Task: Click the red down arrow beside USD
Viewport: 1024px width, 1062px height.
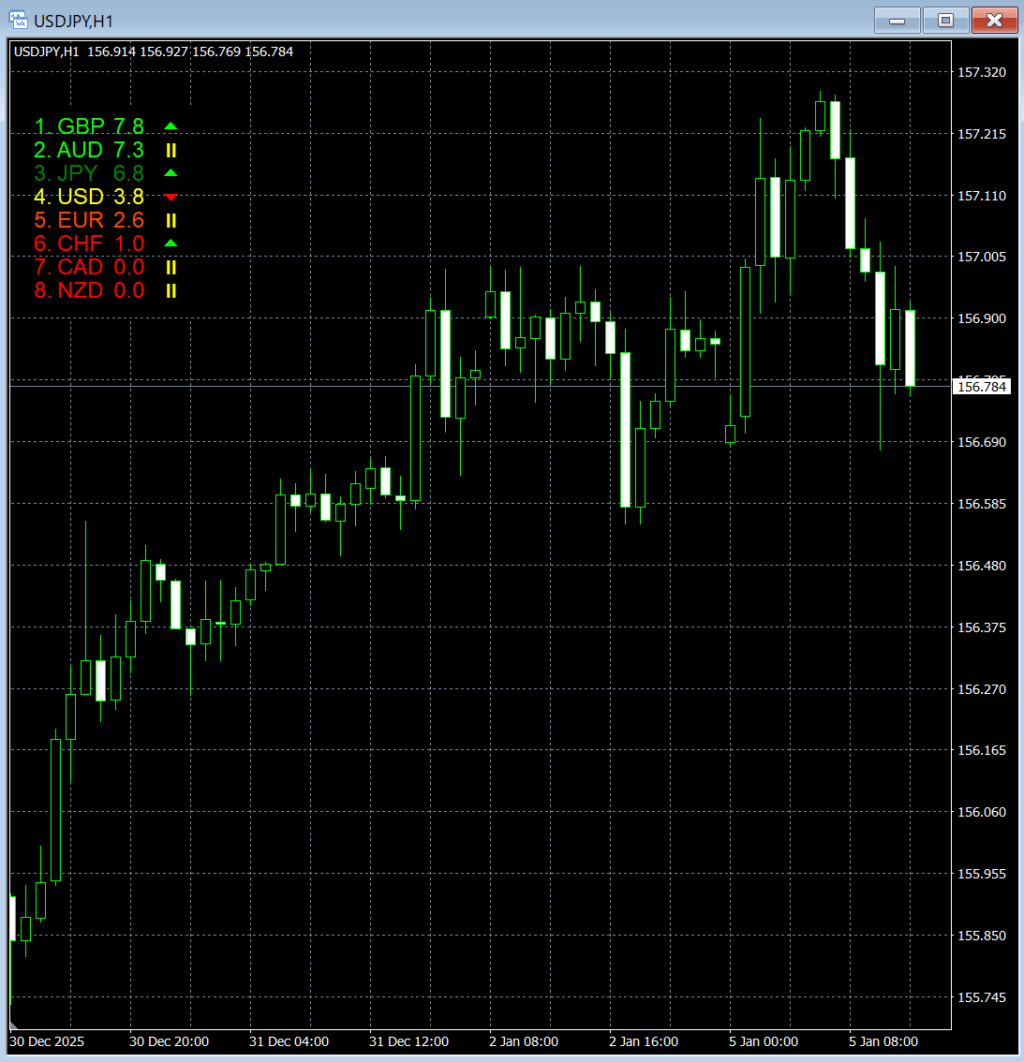Action: point(170,197)
